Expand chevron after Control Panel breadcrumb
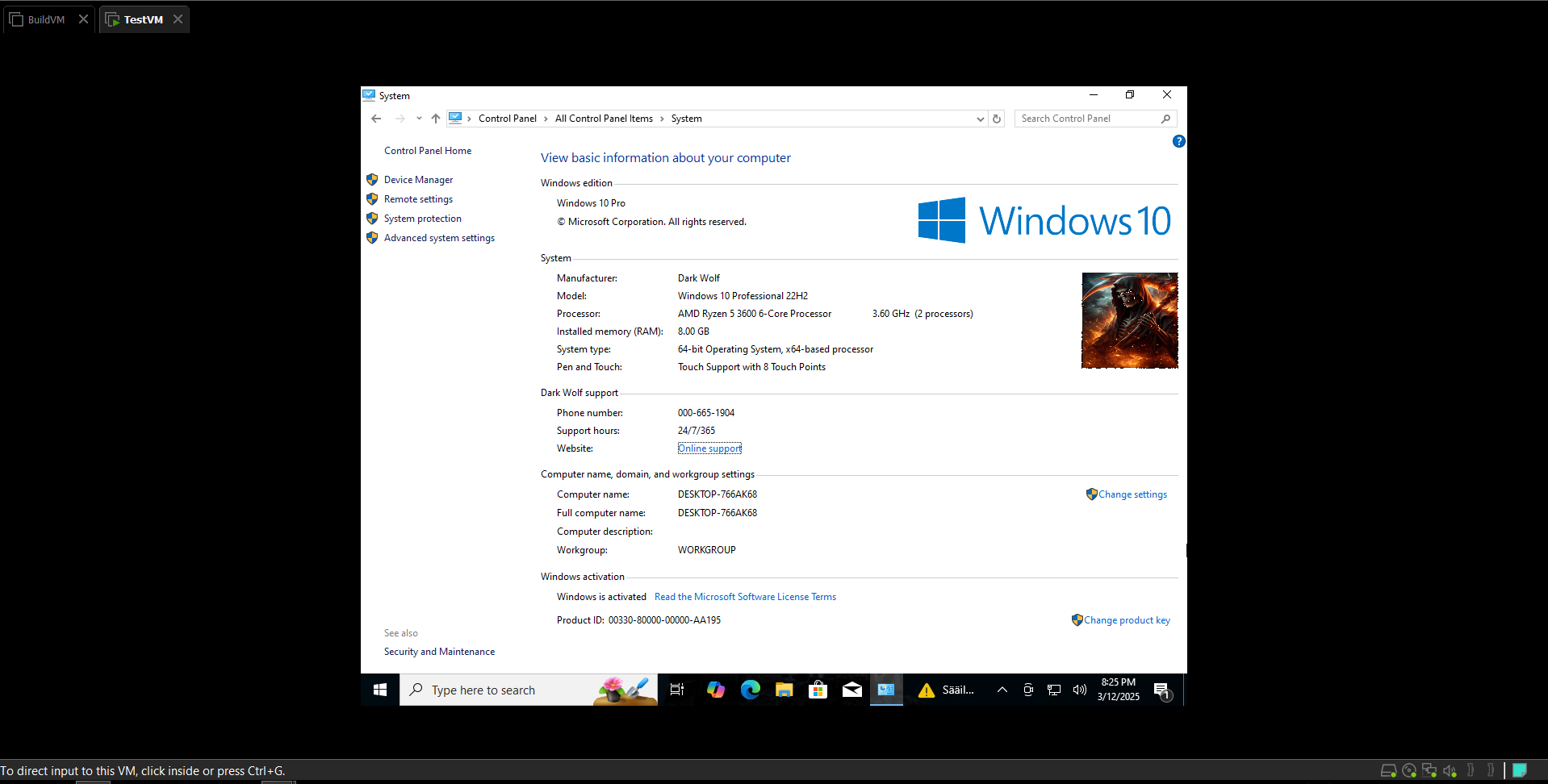 (546, 119)
